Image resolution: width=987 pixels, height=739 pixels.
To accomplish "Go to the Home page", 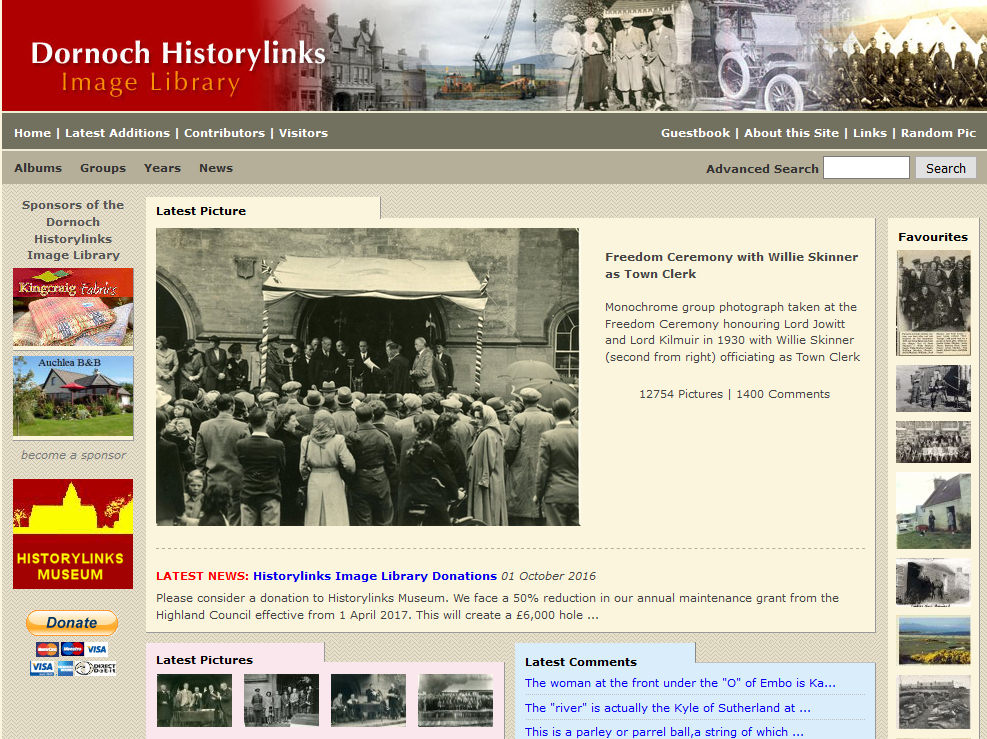I will [32, 133].
